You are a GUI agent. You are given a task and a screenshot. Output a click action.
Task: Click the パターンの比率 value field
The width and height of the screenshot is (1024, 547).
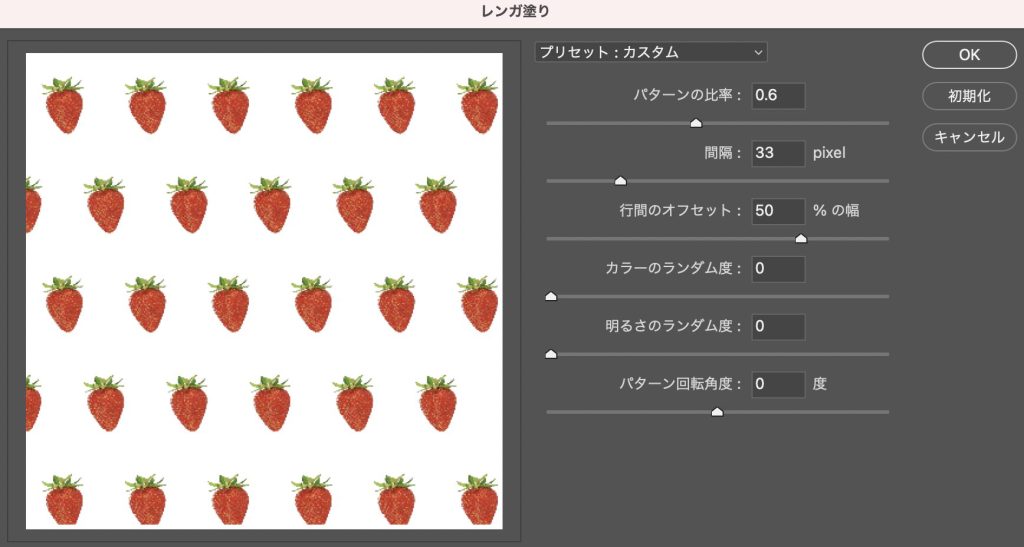click(x=778, y=95)
